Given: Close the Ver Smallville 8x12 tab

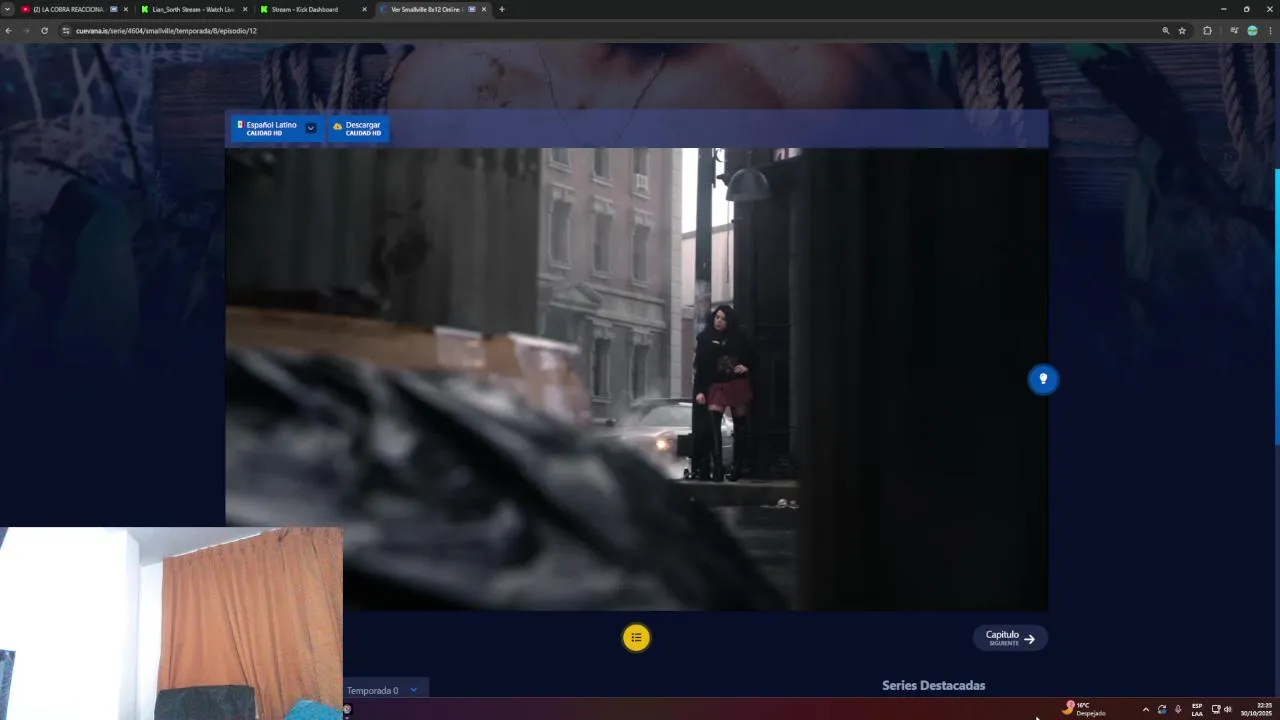Looking at the screenshot, I should coord(484,9).
